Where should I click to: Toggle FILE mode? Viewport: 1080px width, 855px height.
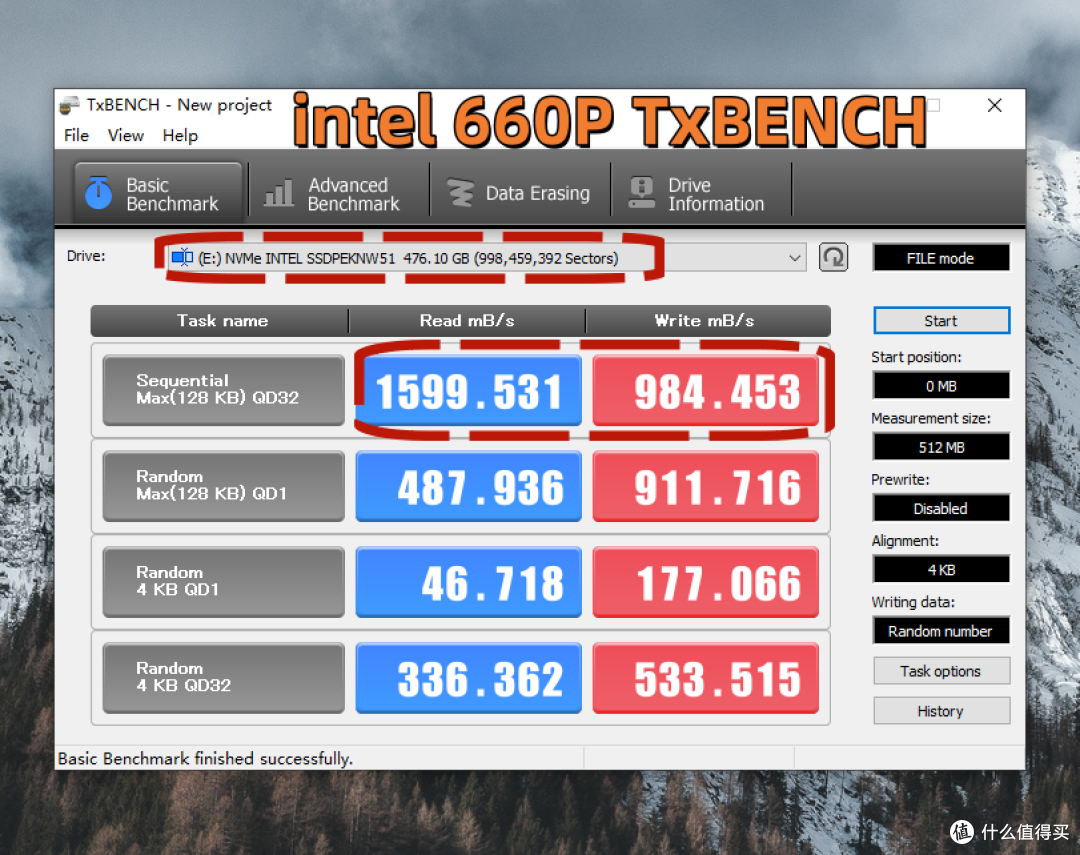click(940, 257)
